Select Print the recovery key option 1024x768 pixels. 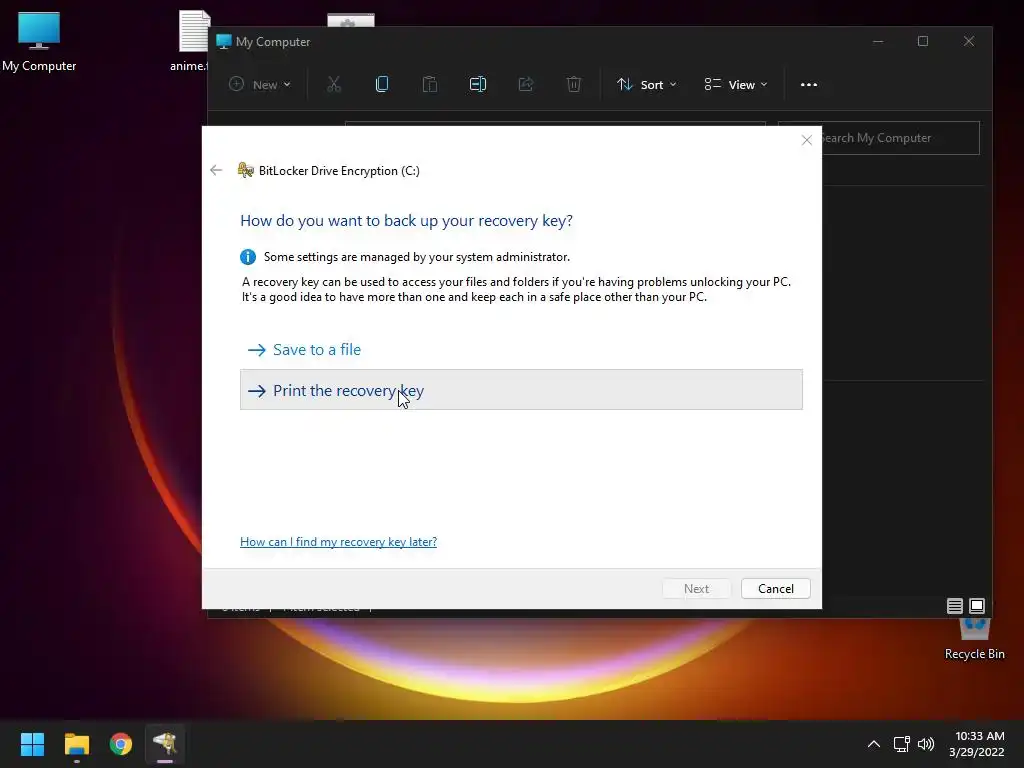point(521,390)
